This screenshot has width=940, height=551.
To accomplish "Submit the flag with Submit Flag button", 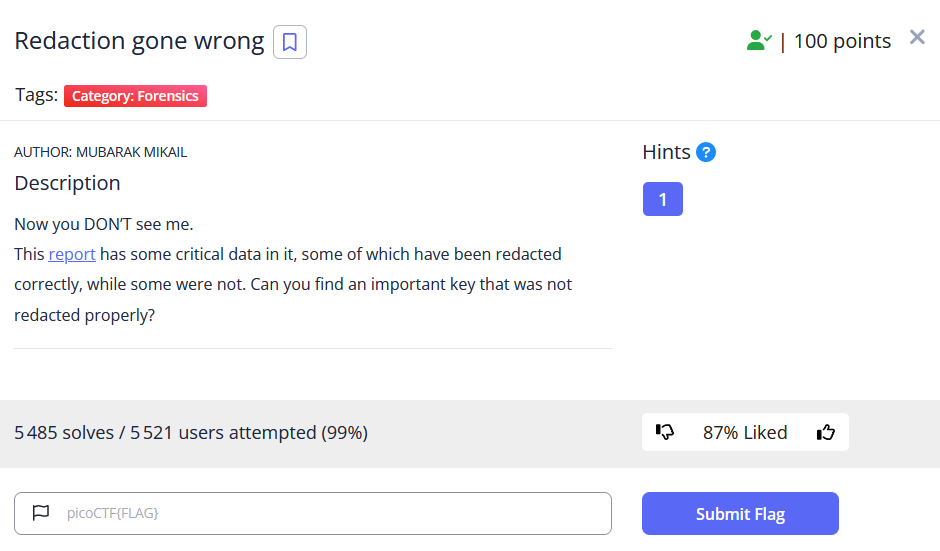I will 740,513.
